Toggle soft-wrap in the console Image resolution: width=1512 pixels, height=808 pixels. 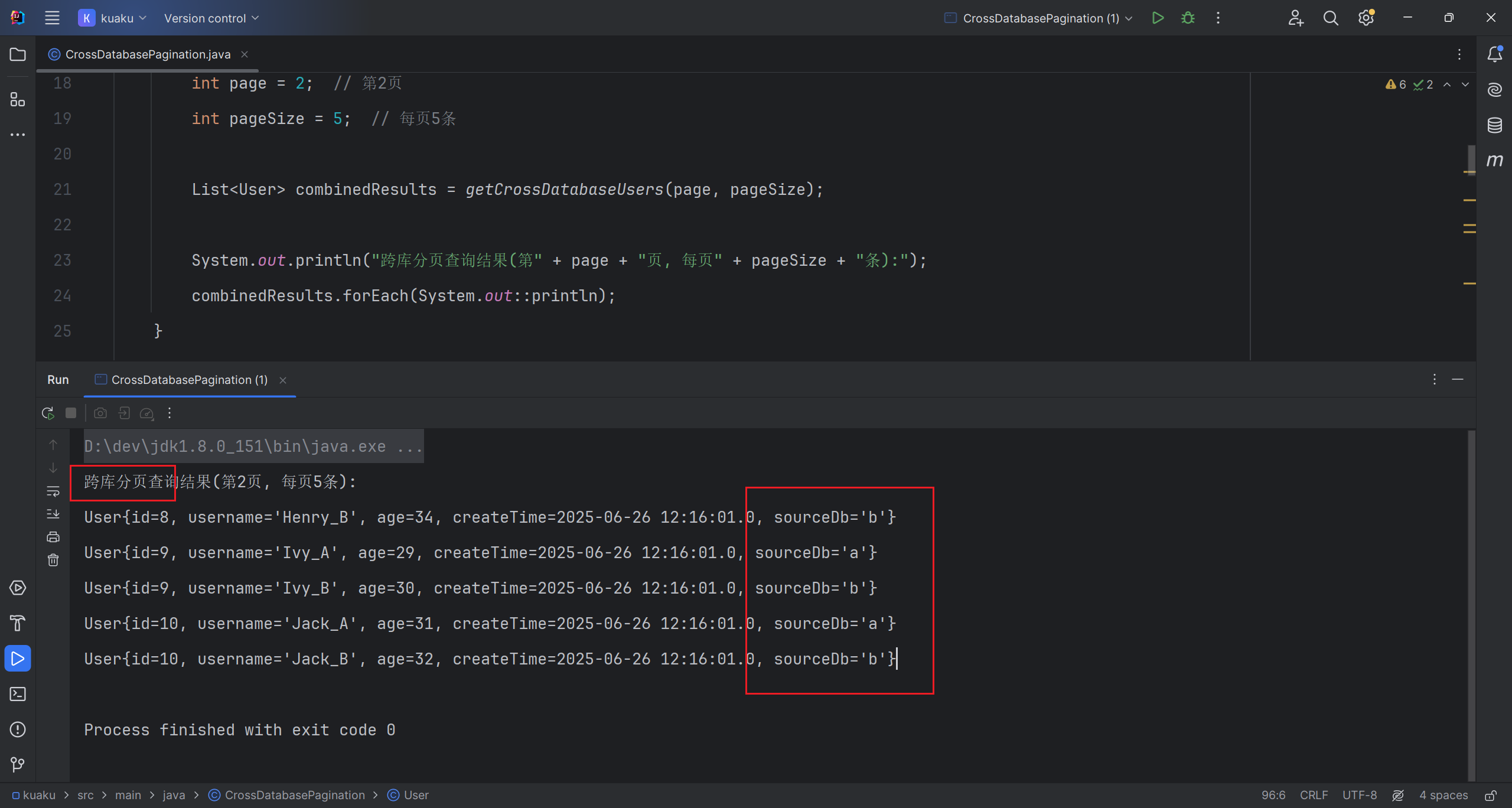pos(53,491)
